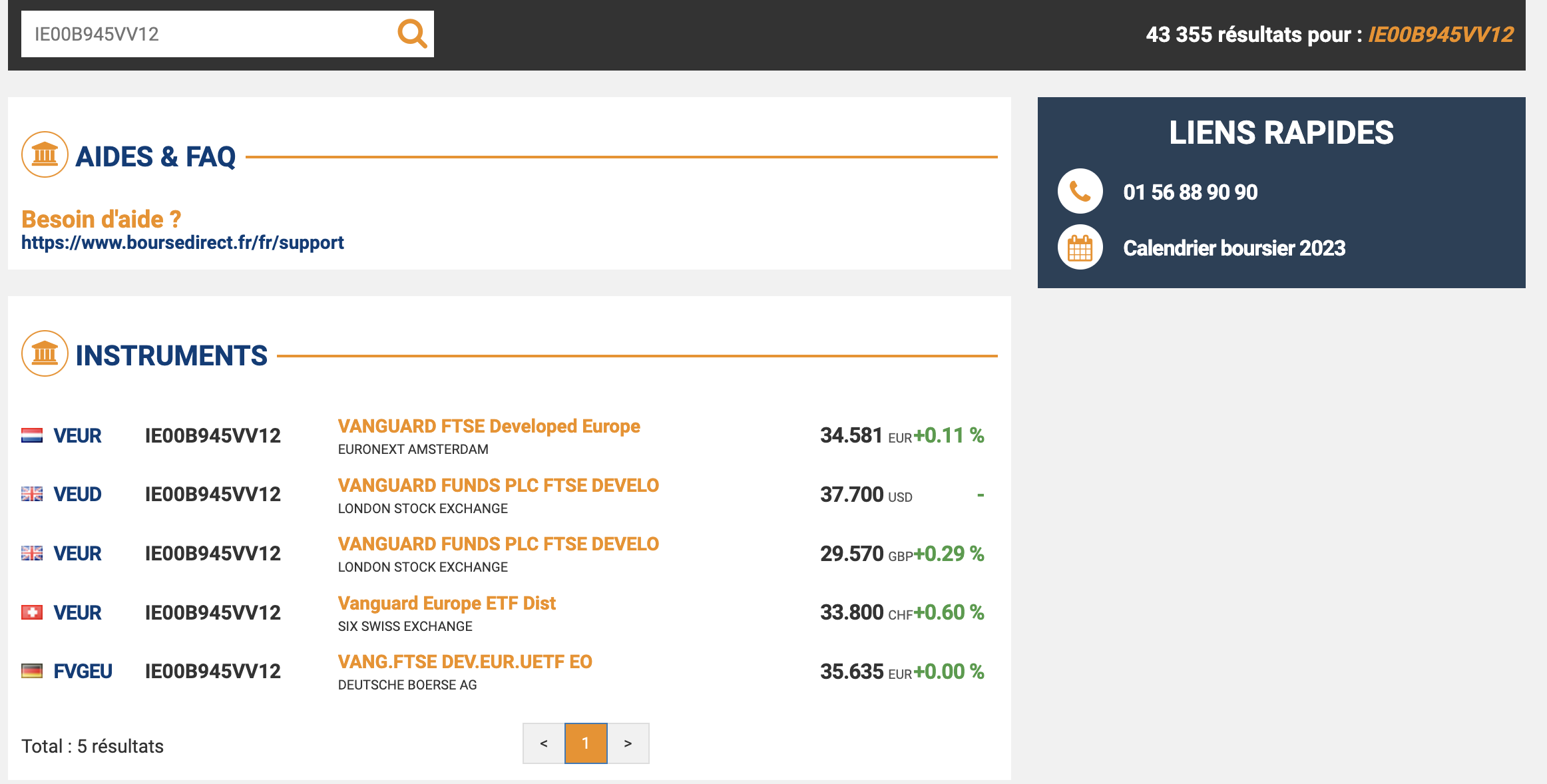Viewport: 1547px width, 784px height.
Task: Click the +0.29 % change value
Action: 949,554
